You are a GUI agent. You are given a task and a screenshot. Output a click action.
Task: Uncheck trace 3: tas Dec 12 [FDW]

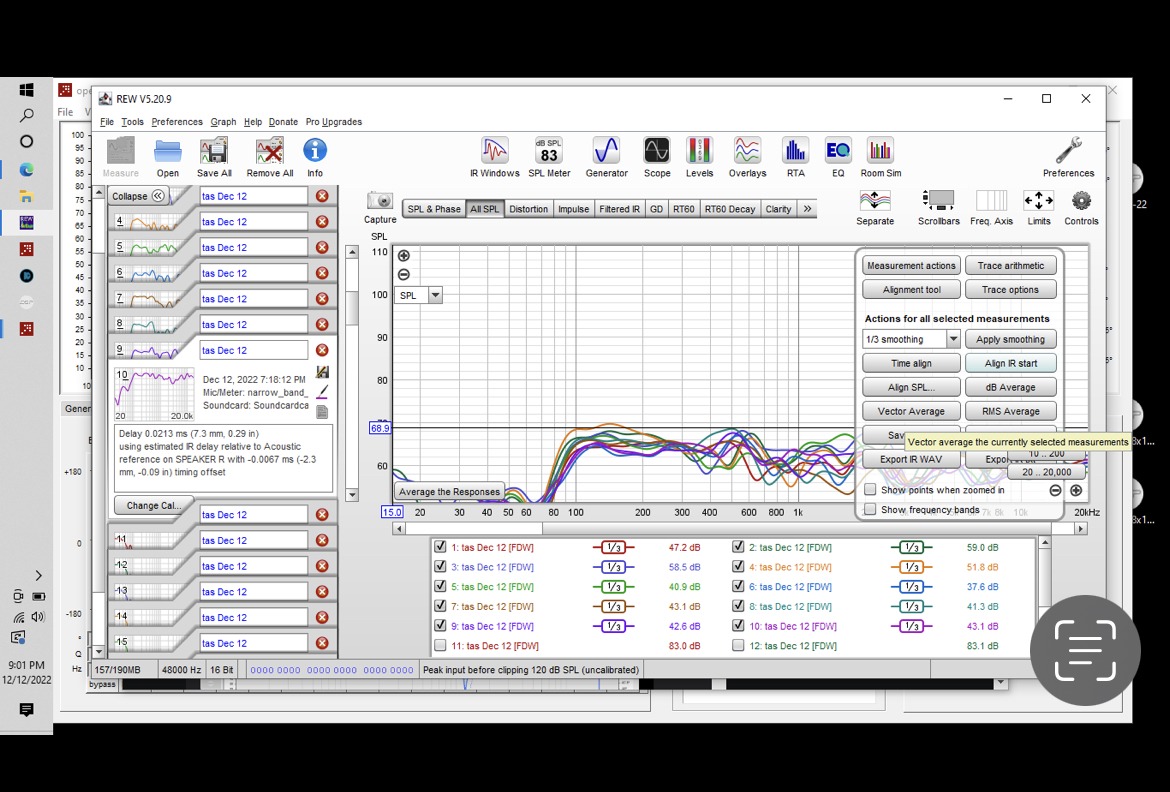tap(440, 567)
